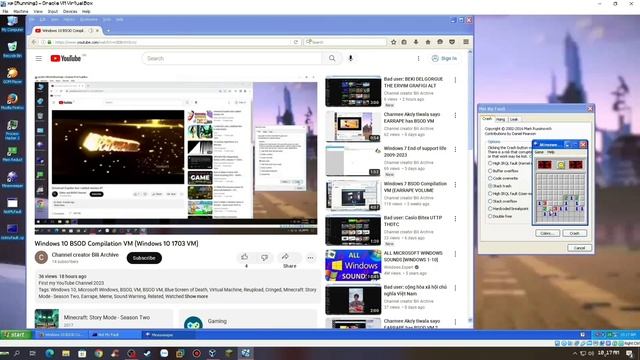This screenshot has width=640, height=360.
Task: Show hidden host system tray icons
Action: [575, 353]
